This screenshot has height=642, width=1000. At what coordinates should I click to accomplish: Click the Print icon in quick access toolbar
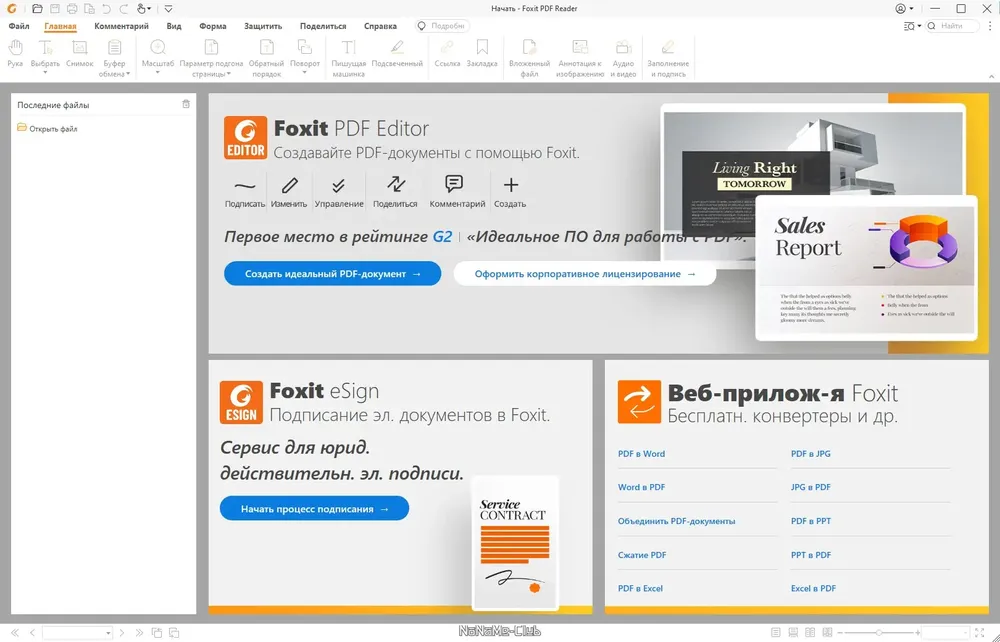click(x=72, y=9)
